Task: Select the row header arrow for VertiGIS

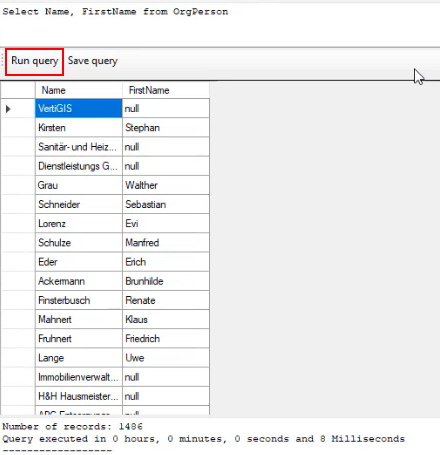Action: point(18,108)
